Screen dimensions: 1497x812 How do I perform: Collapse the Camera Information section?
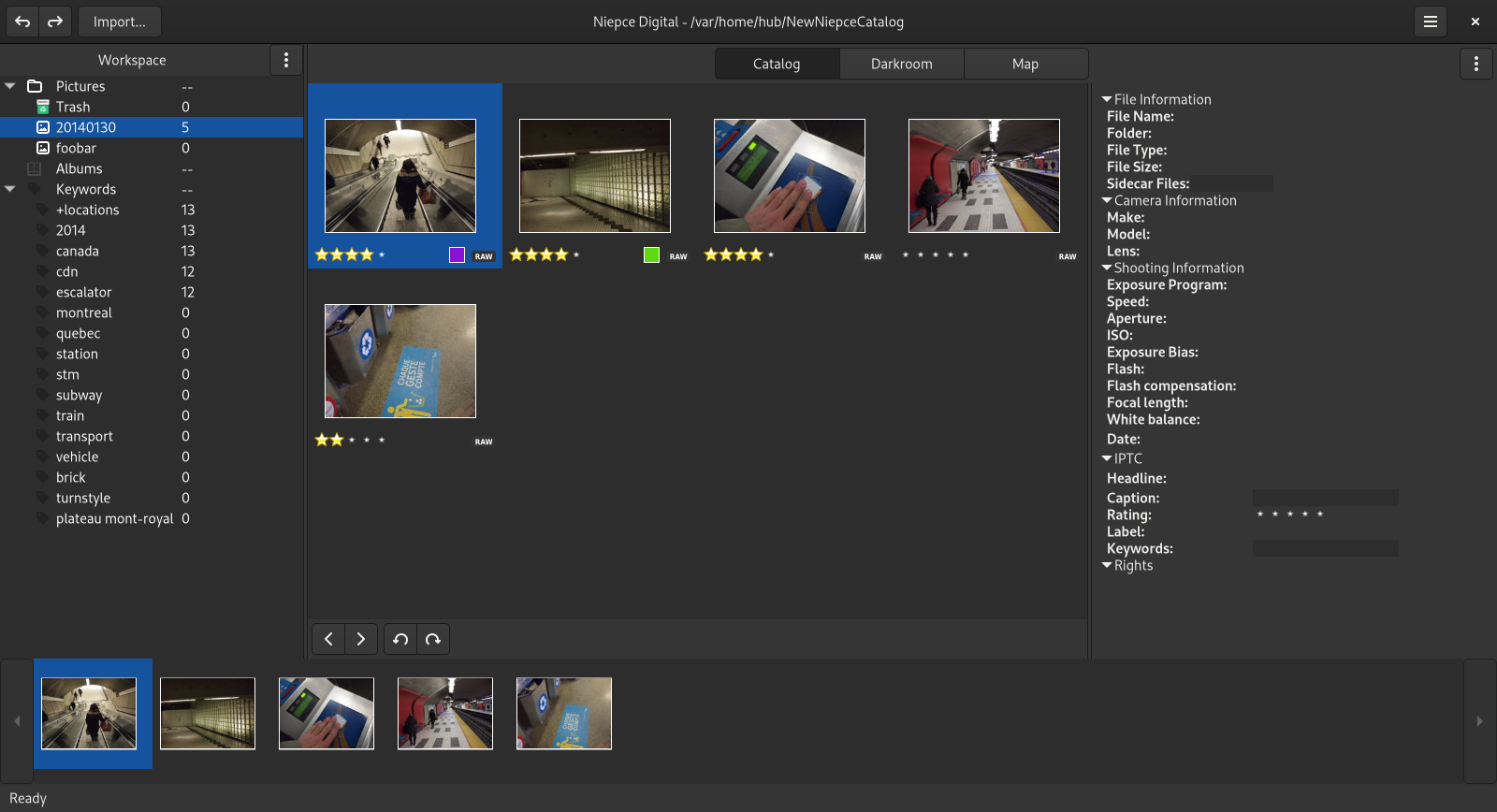[1107, 200]
